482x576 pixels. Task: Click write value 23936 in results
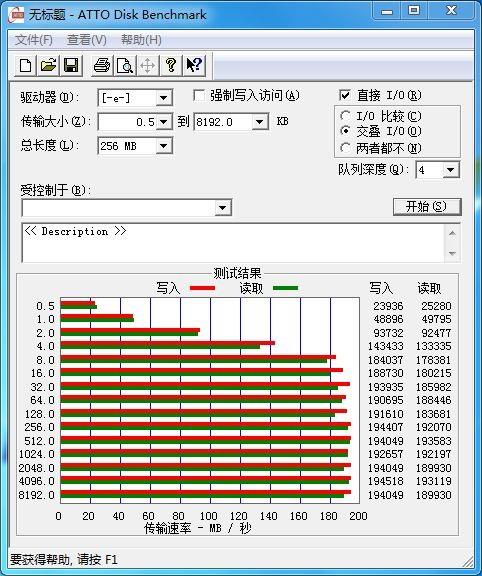388,306
